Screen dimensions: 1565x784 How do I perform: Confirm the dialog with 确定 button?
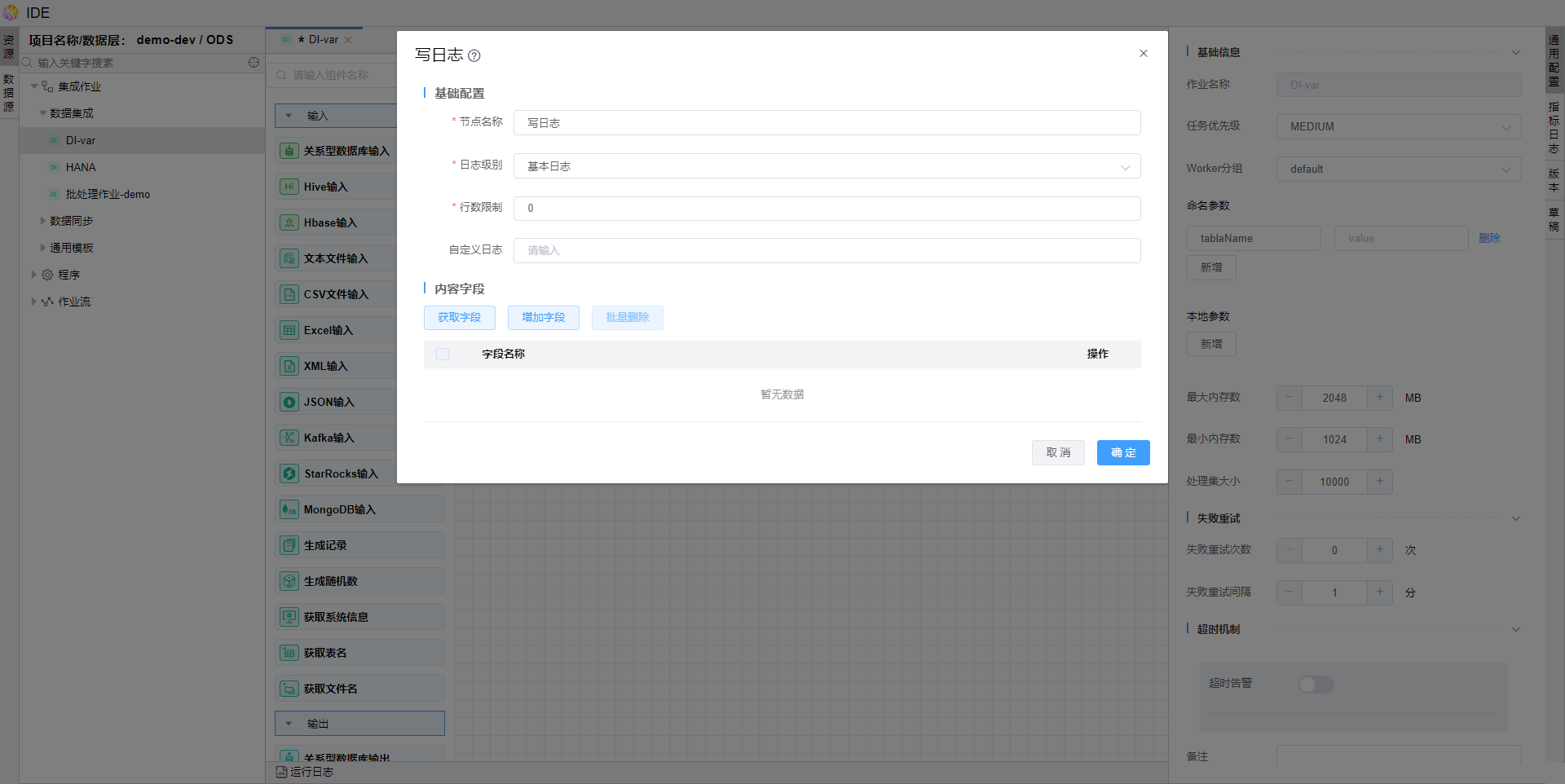click(1122, 453)
